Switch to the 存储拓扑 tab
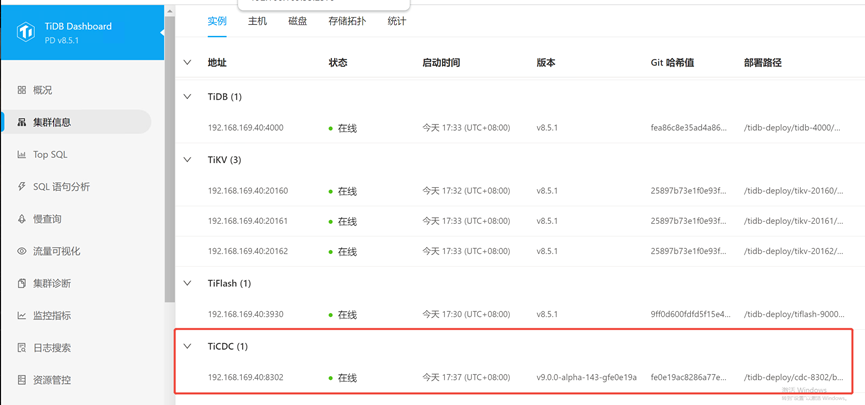The width and height of the screenshot is (865, 405). click(x=347, y=21)
